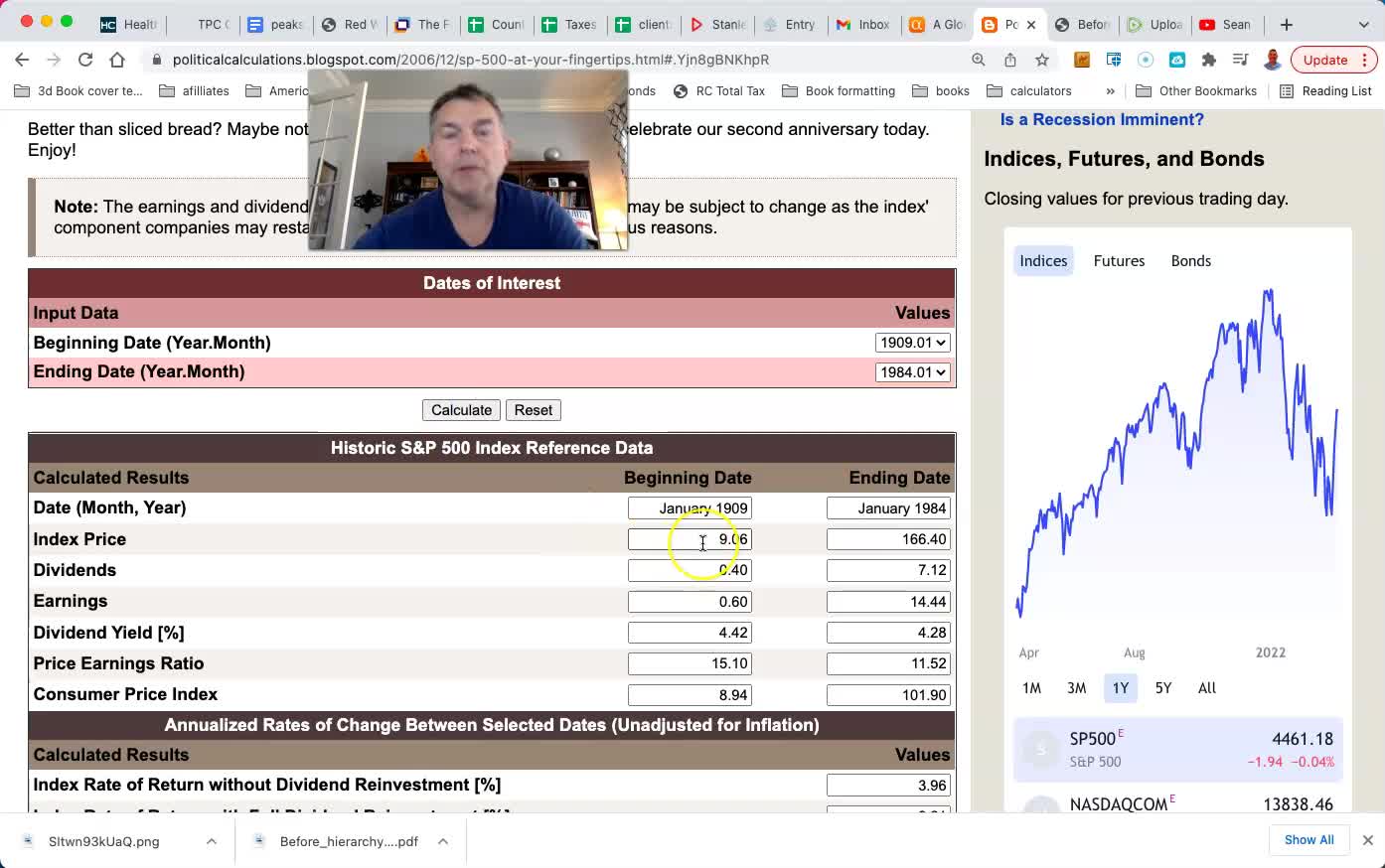This screenshot has height=868, width=1385.
Task: Open the RC Total Tax bookmark
Action: tap(719, 90)
